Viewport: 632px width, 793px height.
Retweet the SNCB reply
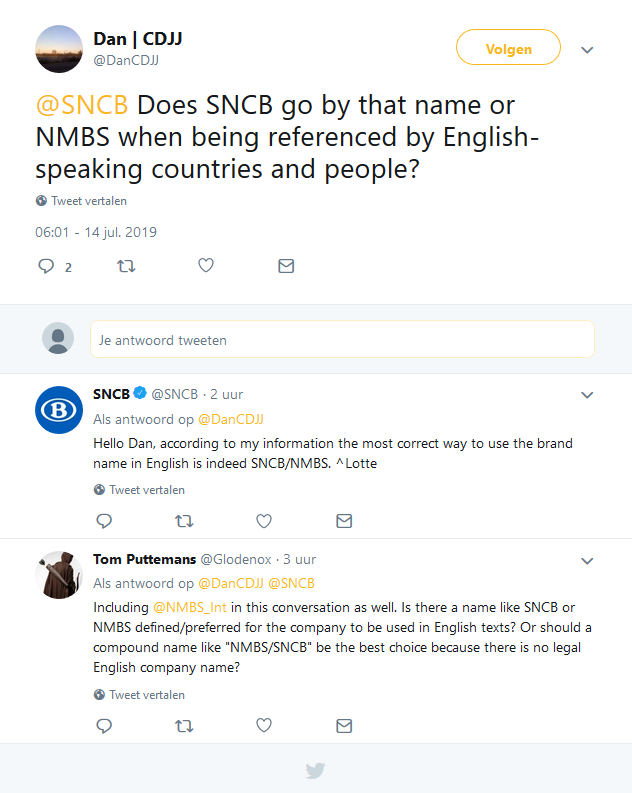click(x=184, y=521)
